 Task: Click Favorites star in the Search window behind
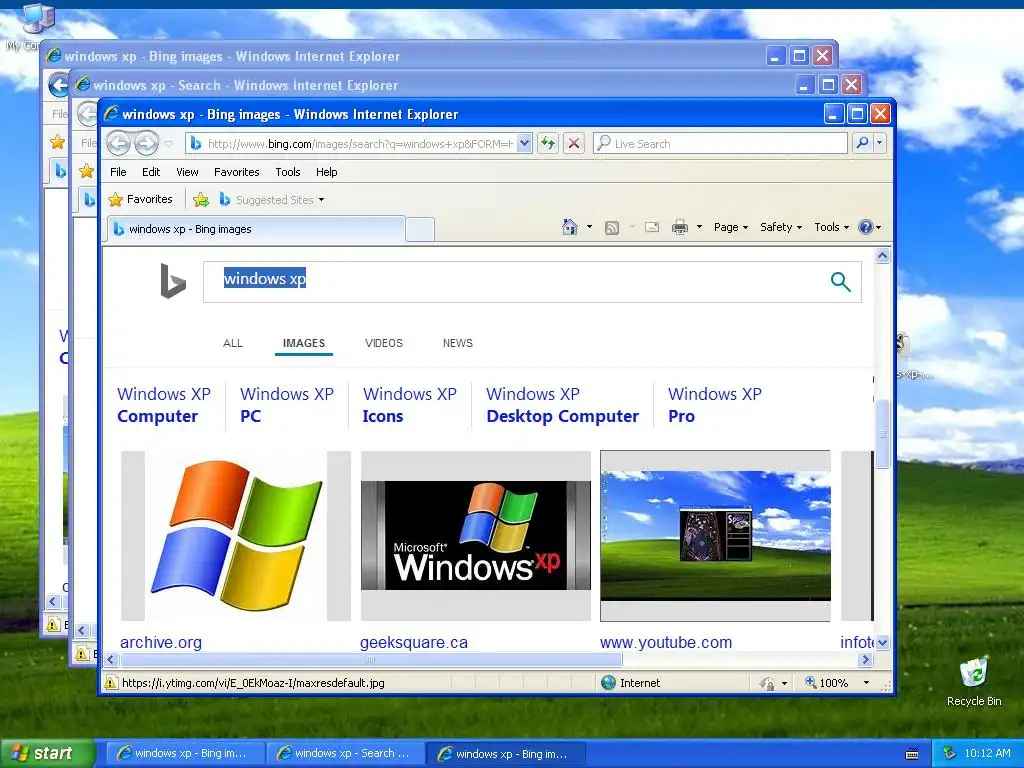86,171
